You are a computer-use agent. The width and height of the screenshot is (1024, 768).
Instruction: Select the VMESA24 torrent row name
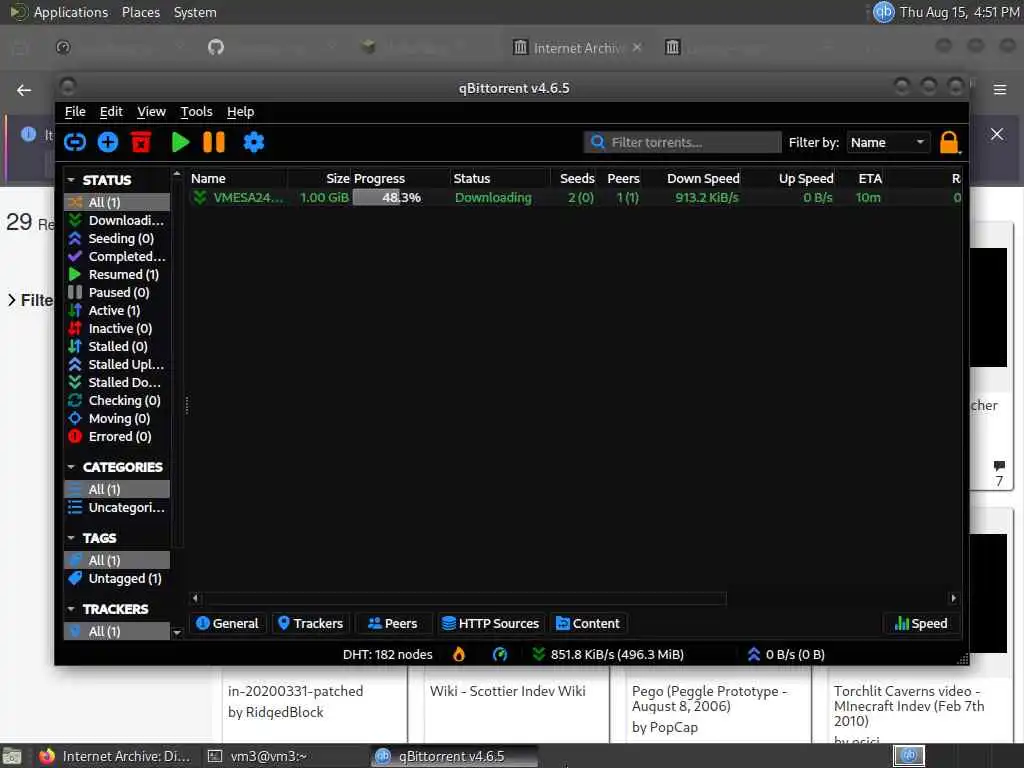pos(248,197)
